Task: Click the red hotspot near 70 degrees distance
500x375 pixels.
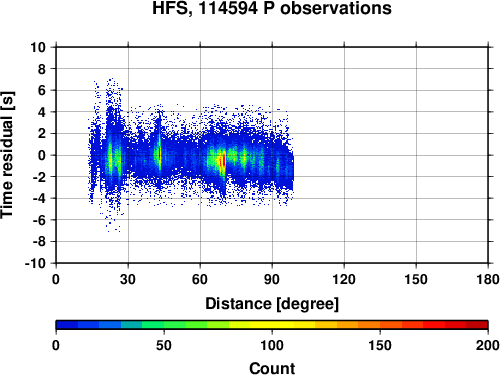Action: 224,161
